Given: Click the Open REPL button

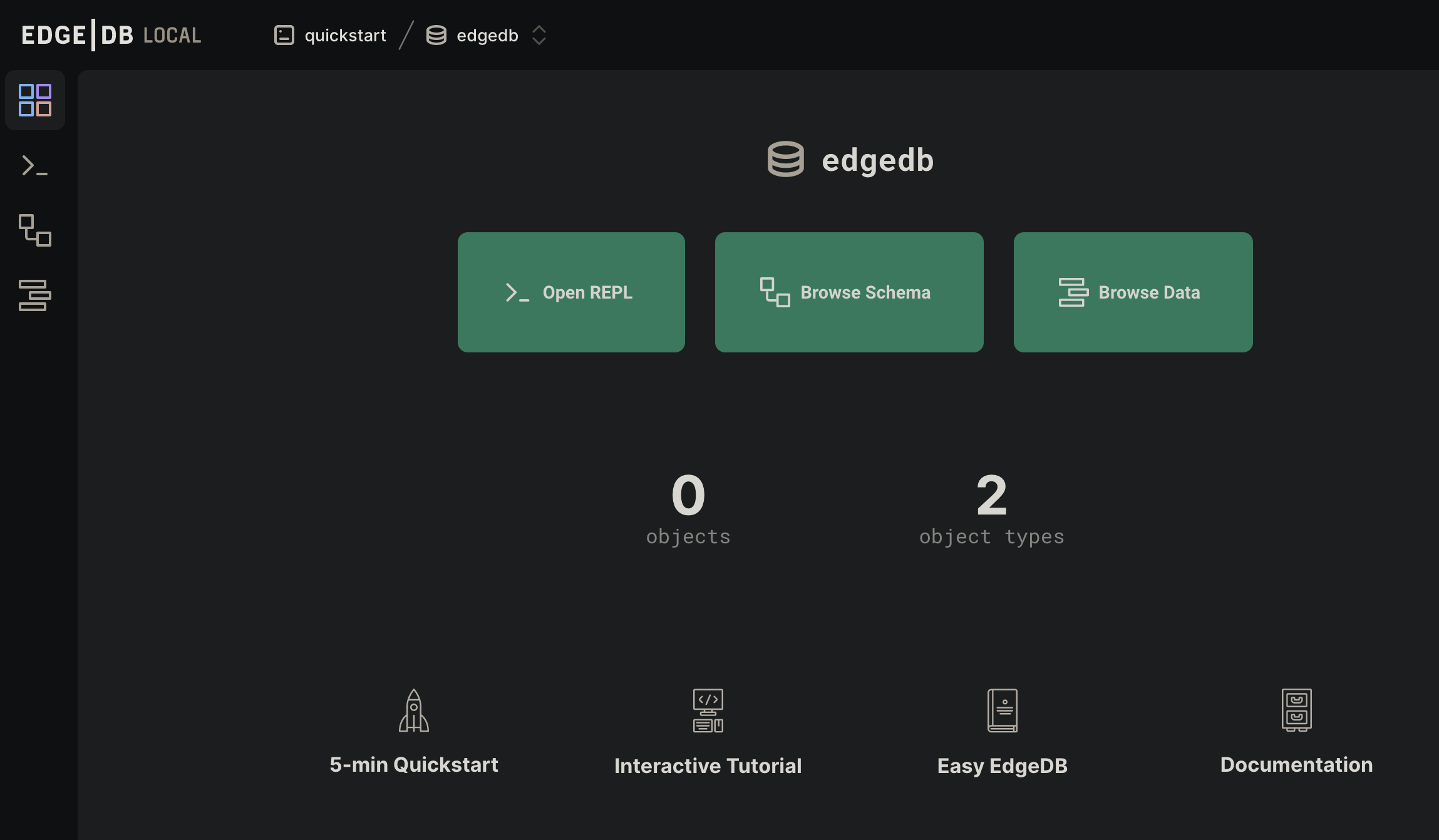Looking at the screenshot, I should (571, 292).
